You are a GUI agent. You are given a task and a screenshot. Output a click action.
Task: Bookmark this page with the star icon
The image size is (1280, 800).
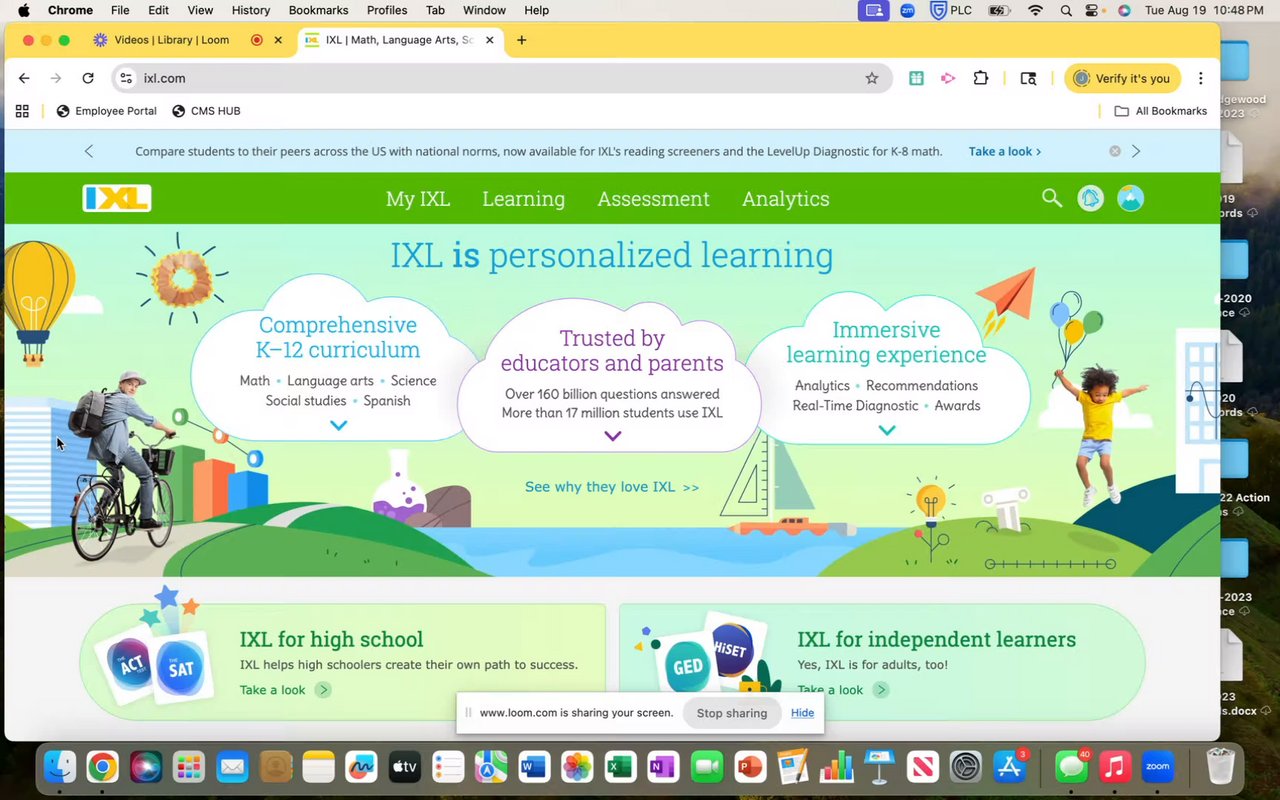[x=872, y=78]
